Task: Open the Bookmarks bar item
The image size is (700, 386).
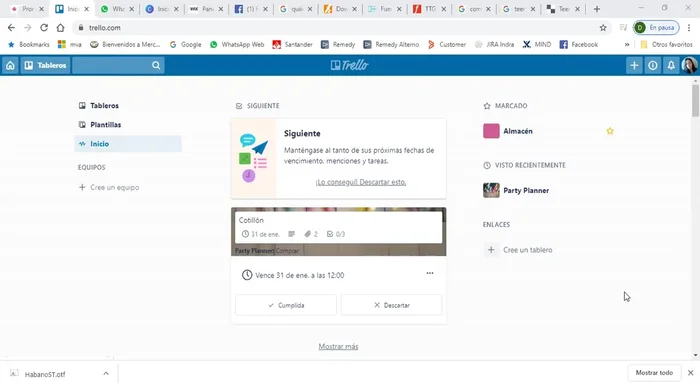Action: point(29,45)
